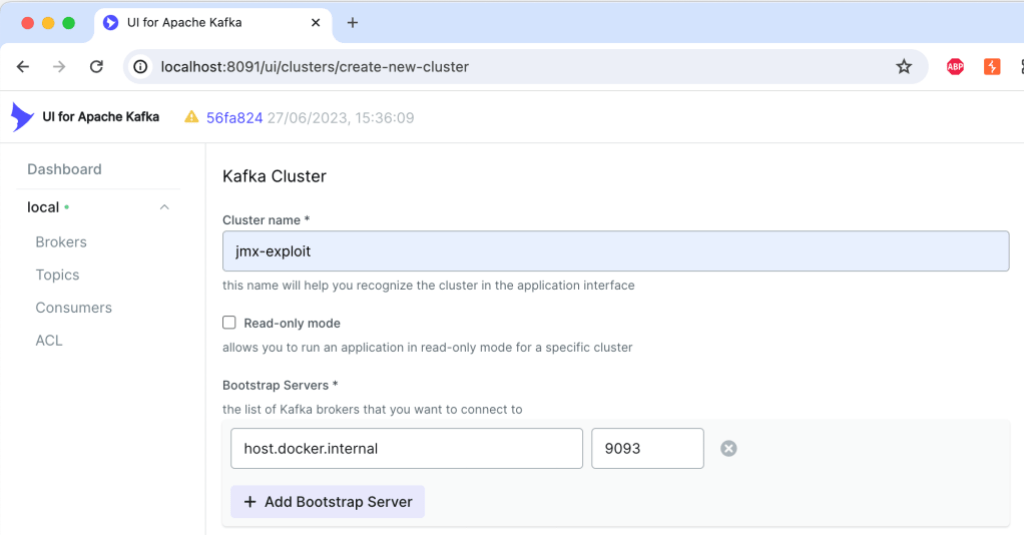Open the Topics section
Screen dimensions: 1024x535
tap(57, 275)
